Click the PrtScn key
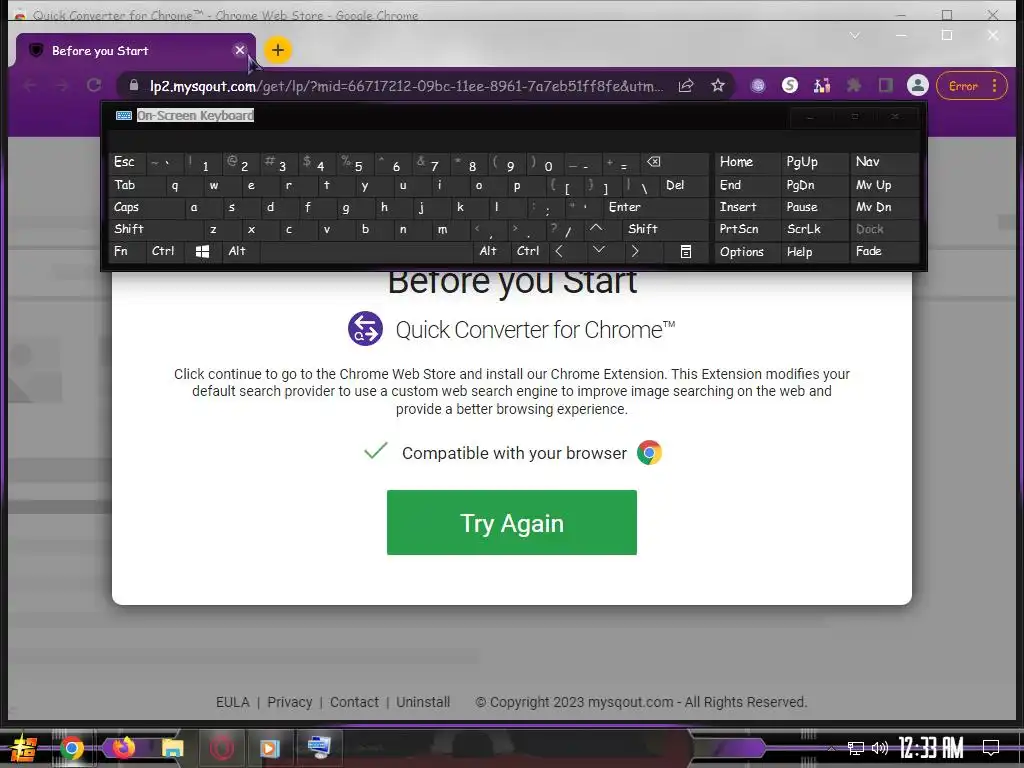Image resolution: width=1024 pixels, height=768 pixels. (746, 229)
